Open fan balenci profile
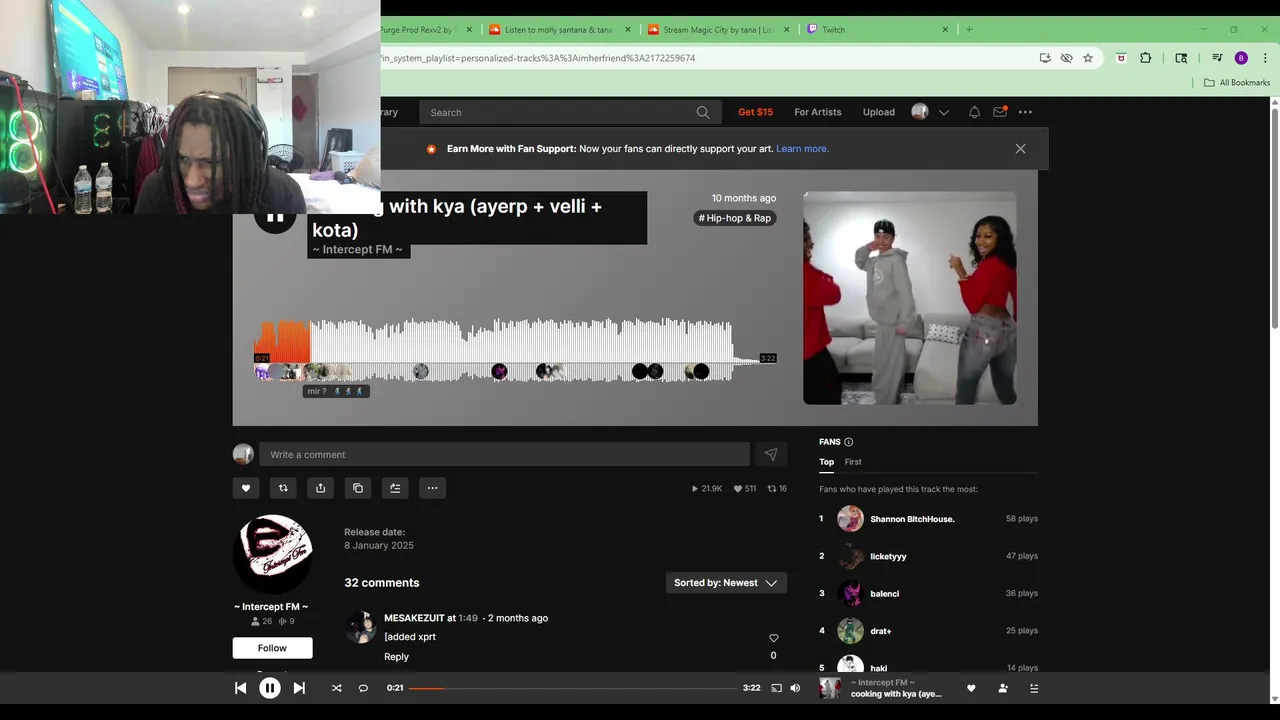Image resolution: width=1280 pixels, height=720 pixels. [884, 594]
